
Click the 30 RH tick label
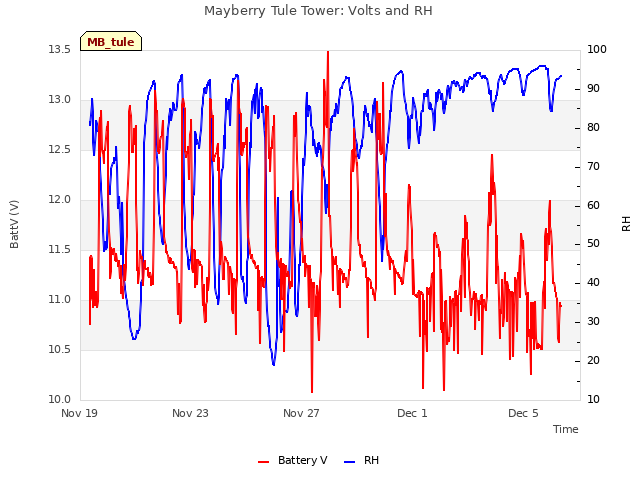(593, 322)
